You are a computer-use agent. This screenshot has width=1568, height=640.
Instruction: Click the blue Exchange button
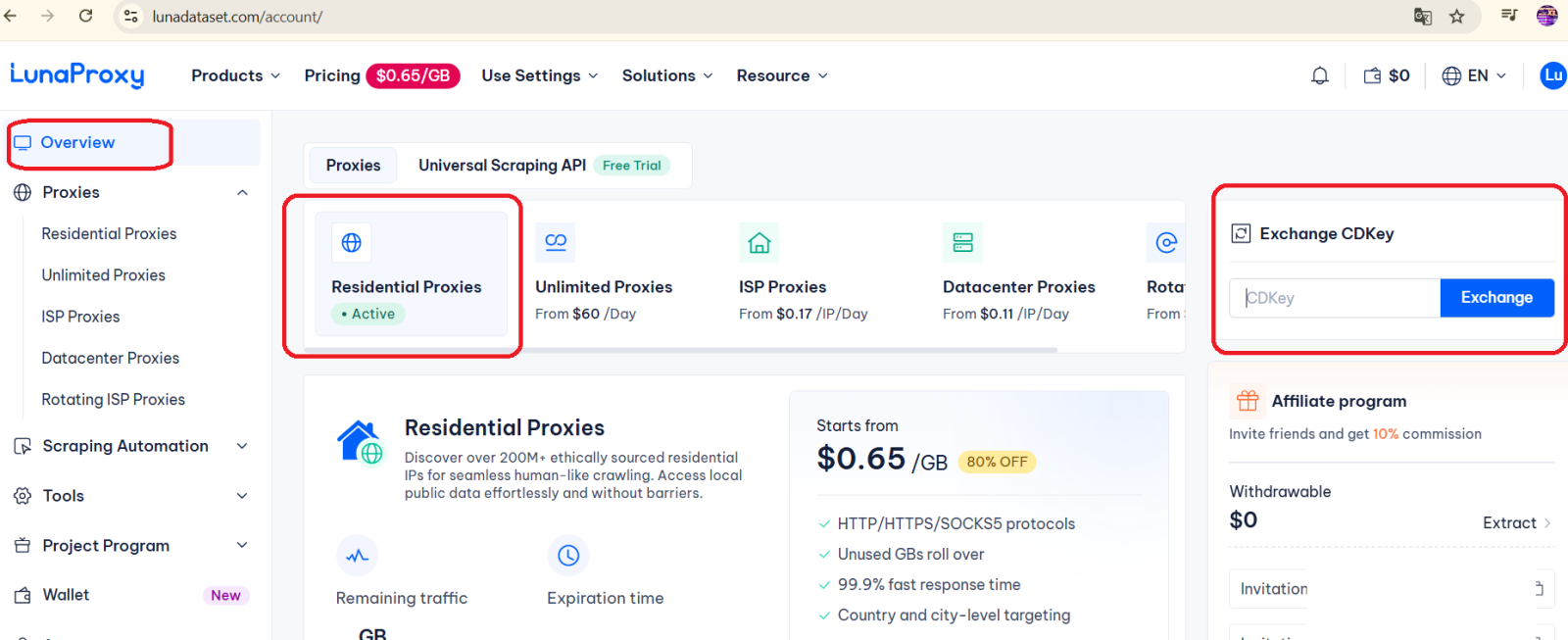tap(1496, 298)
